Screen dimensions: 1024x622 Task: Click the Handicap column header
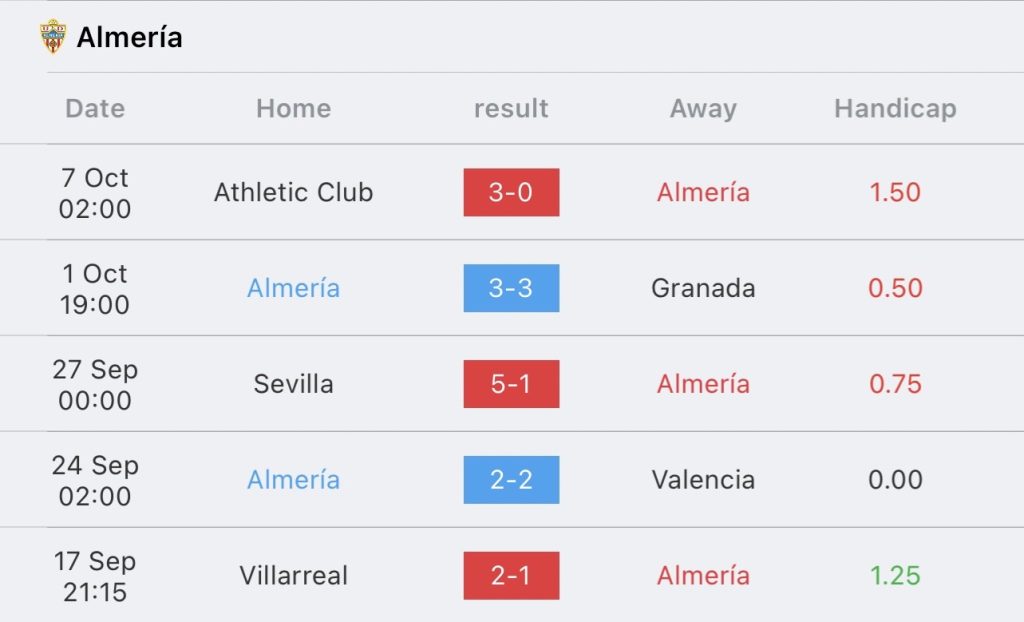(895, 108)
